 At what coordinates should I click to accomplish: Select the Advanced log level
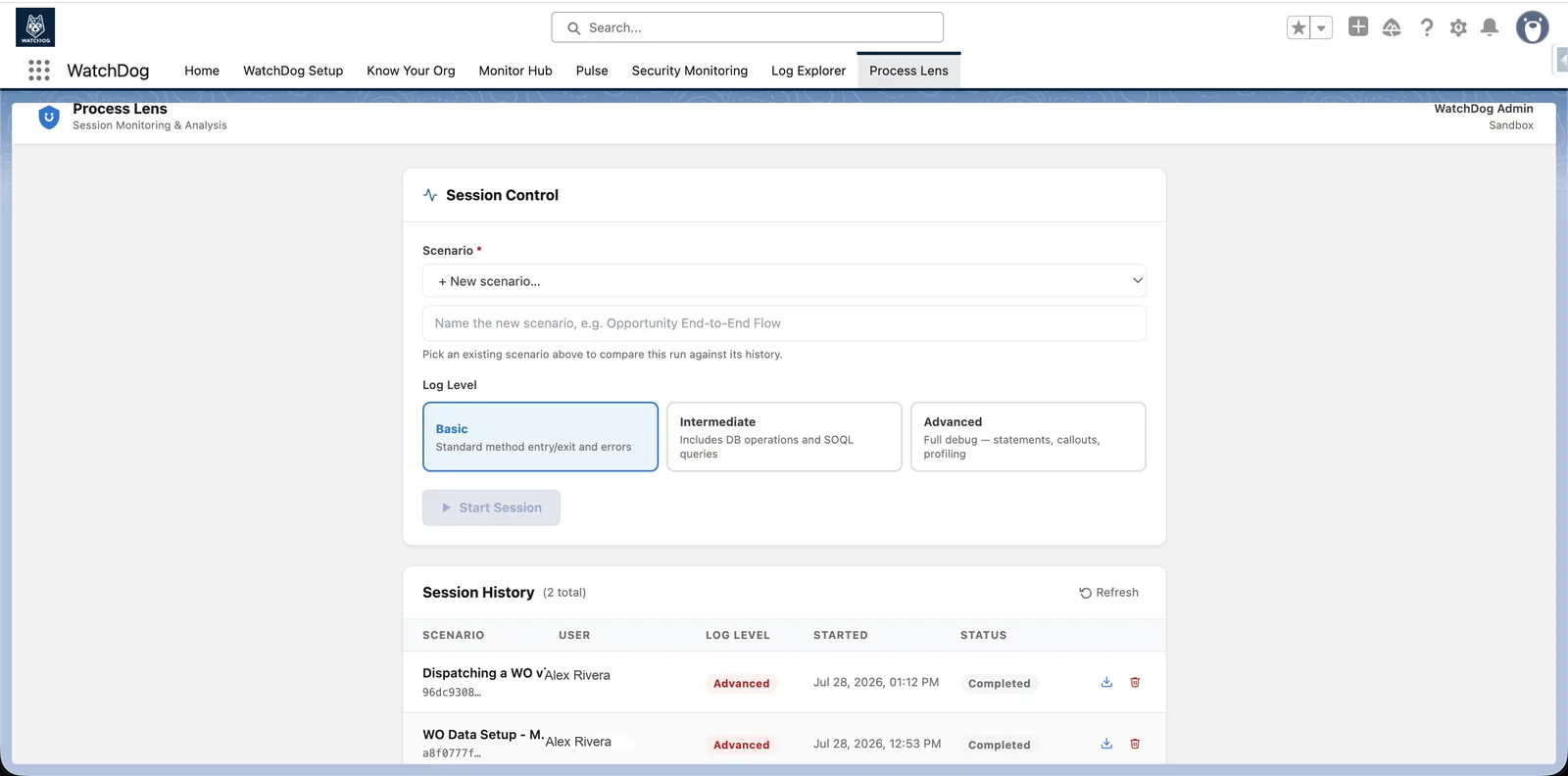click(1028, 437)
